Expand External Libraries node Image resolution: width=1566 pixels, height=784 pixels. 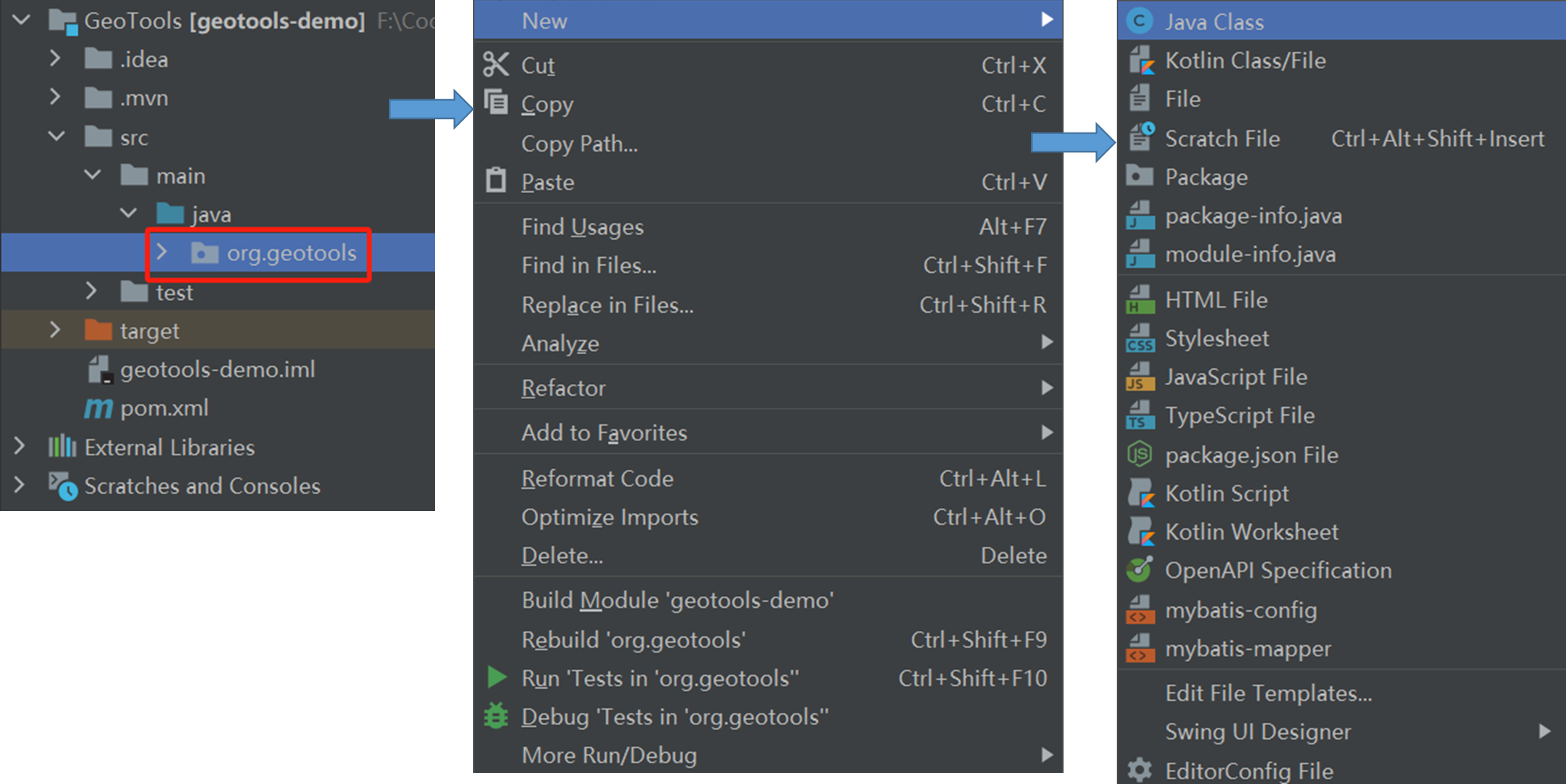[19, 447]
